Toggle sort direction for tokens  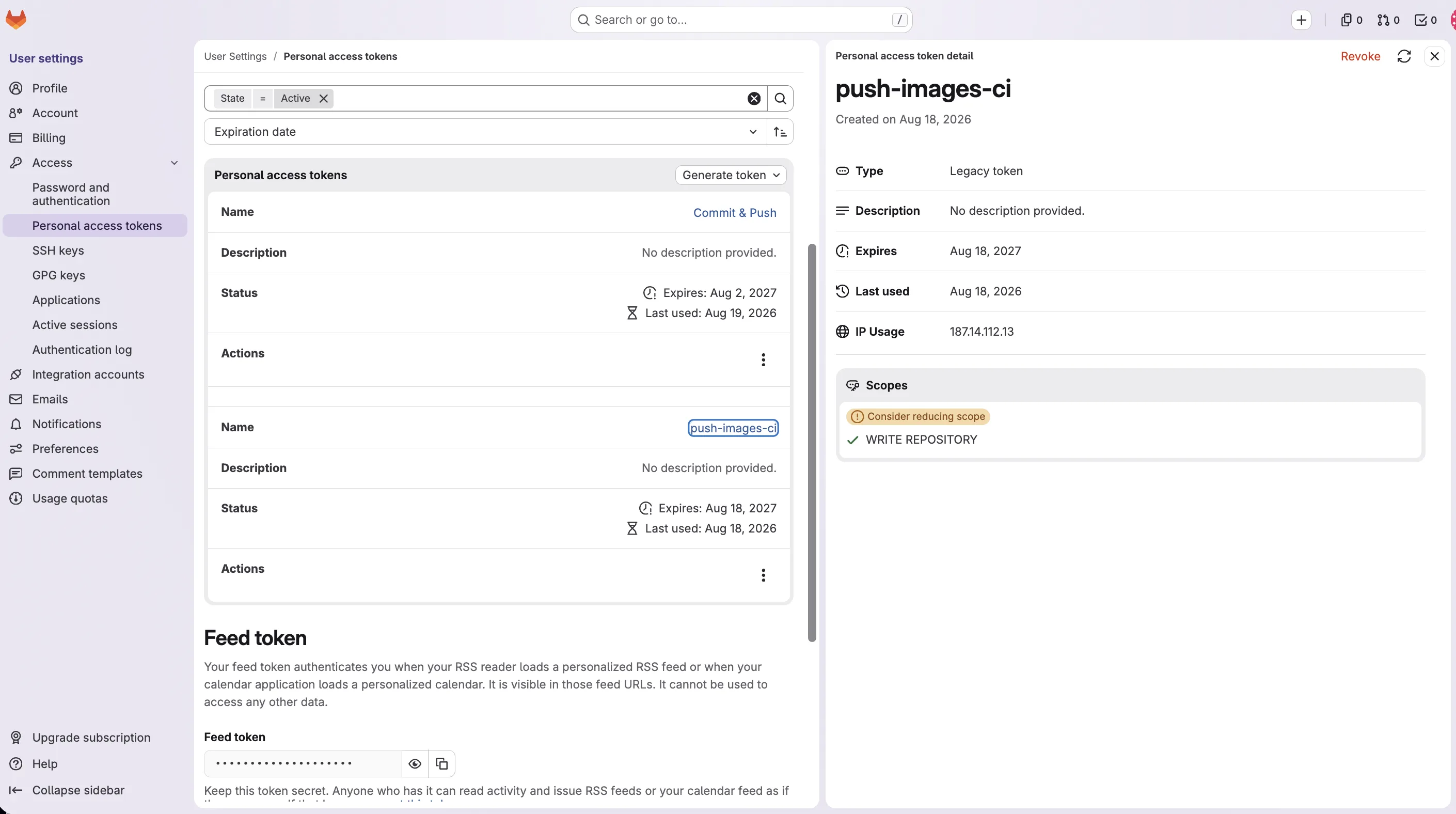[780, 132]
